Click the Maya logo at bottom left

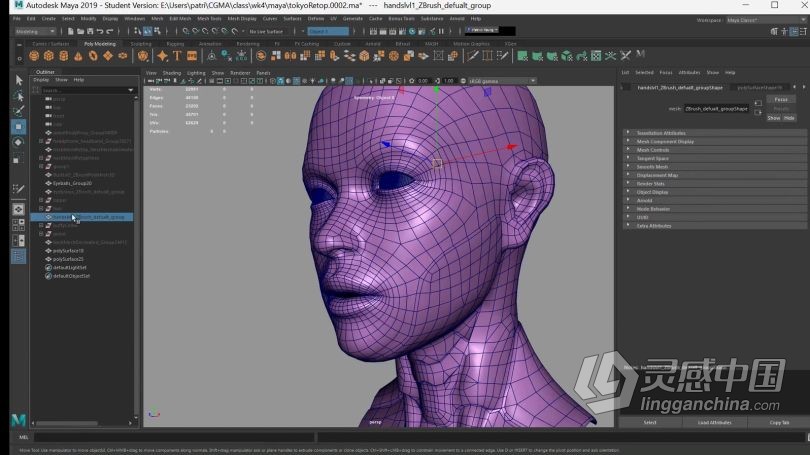[19, 420]
